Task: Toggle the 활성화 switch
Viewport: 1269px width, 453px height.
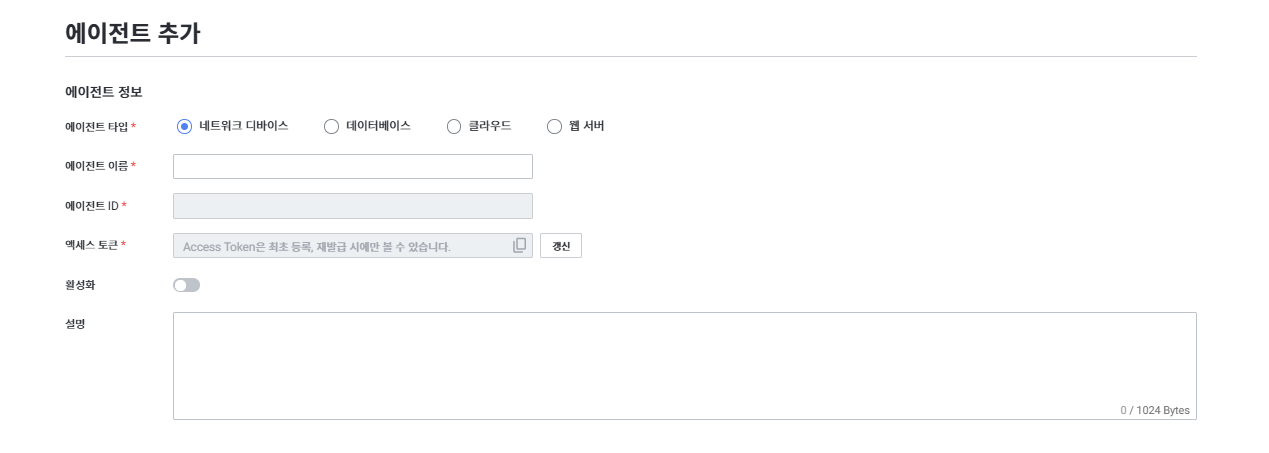Action: (x=187, y=285)
